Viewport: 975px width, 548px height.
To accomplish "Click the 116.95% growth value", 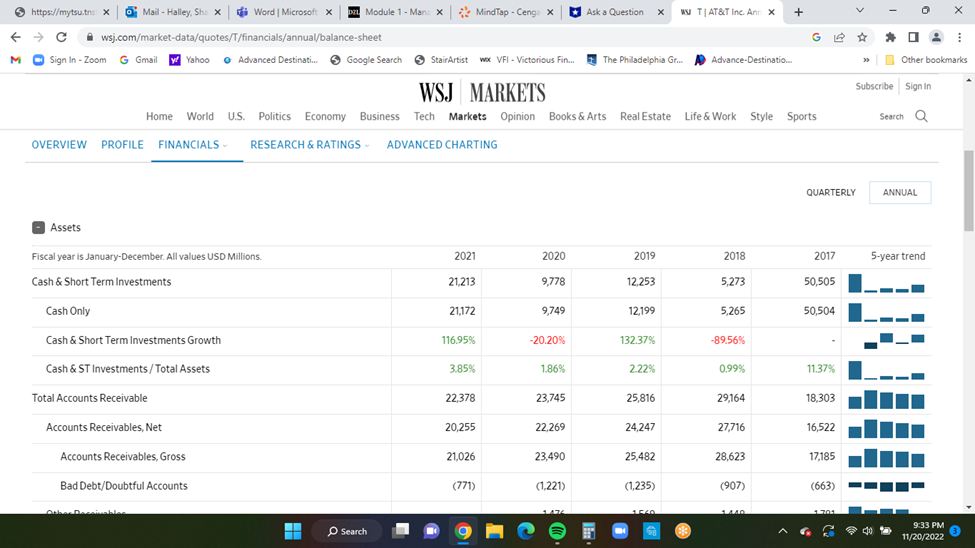I will tap(458, 340).
